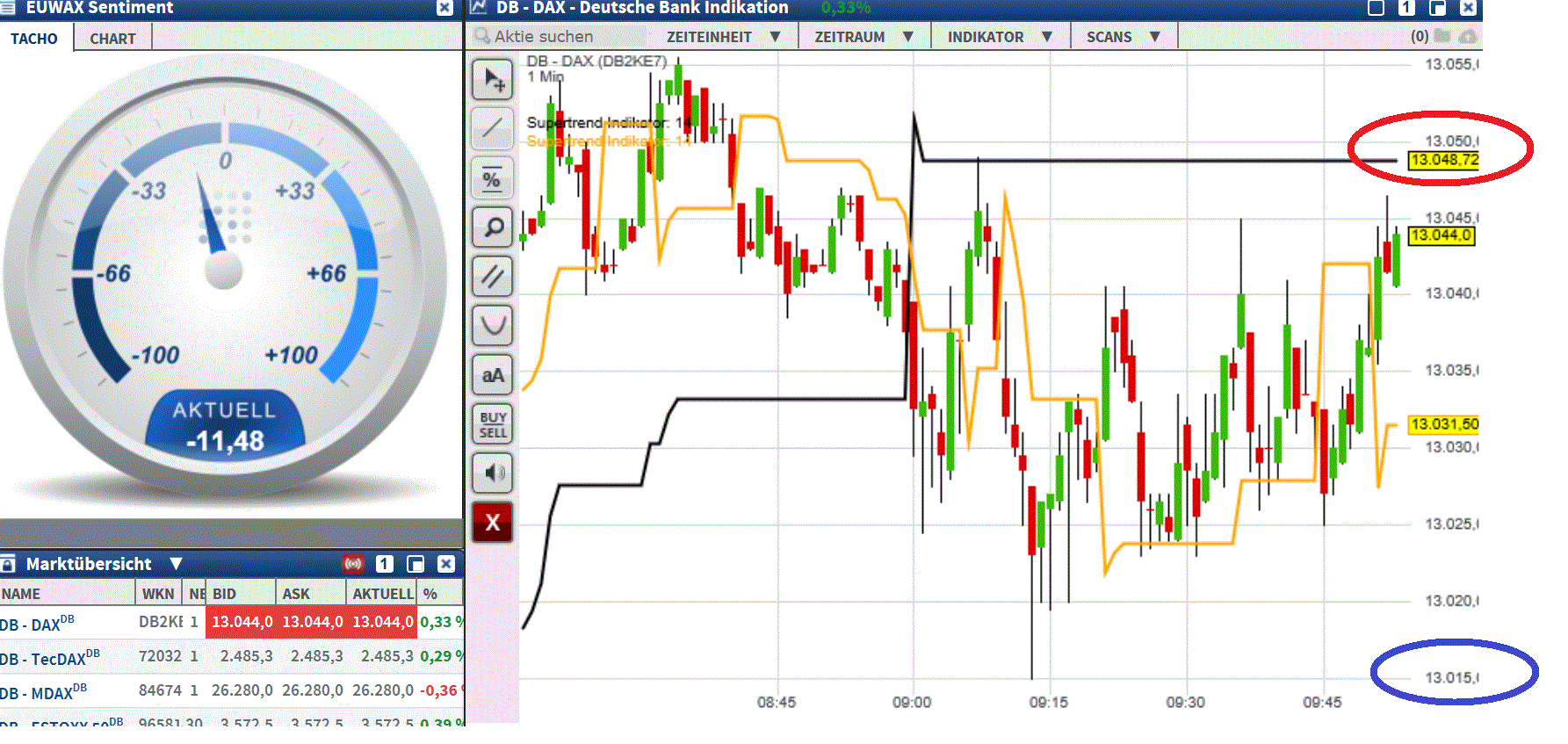
Task: Click the number 1 badge in Marktübersicht header
Action: point(385,564)
